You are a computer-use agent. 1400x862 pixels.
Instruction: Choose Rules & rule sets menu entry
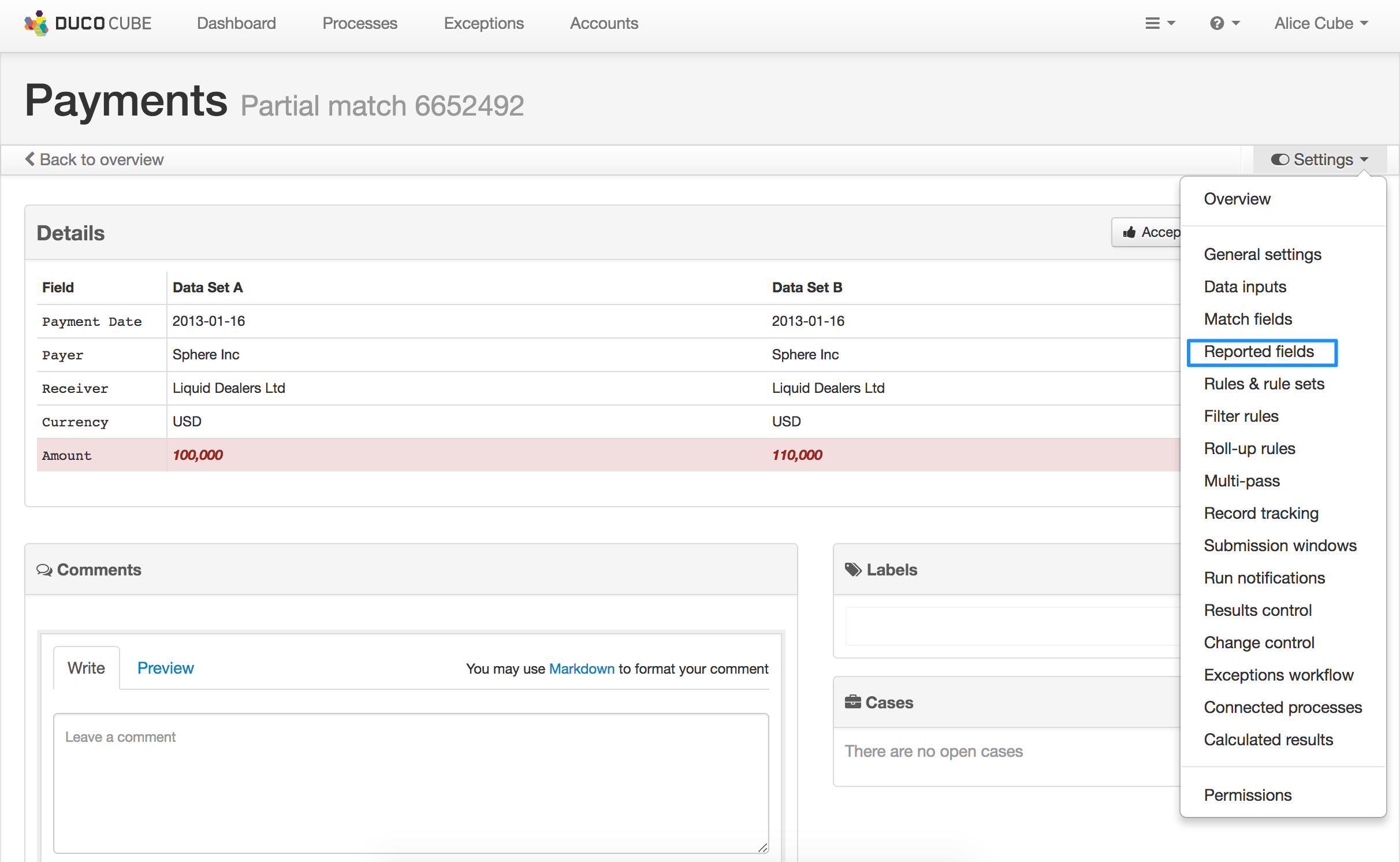1264,384
